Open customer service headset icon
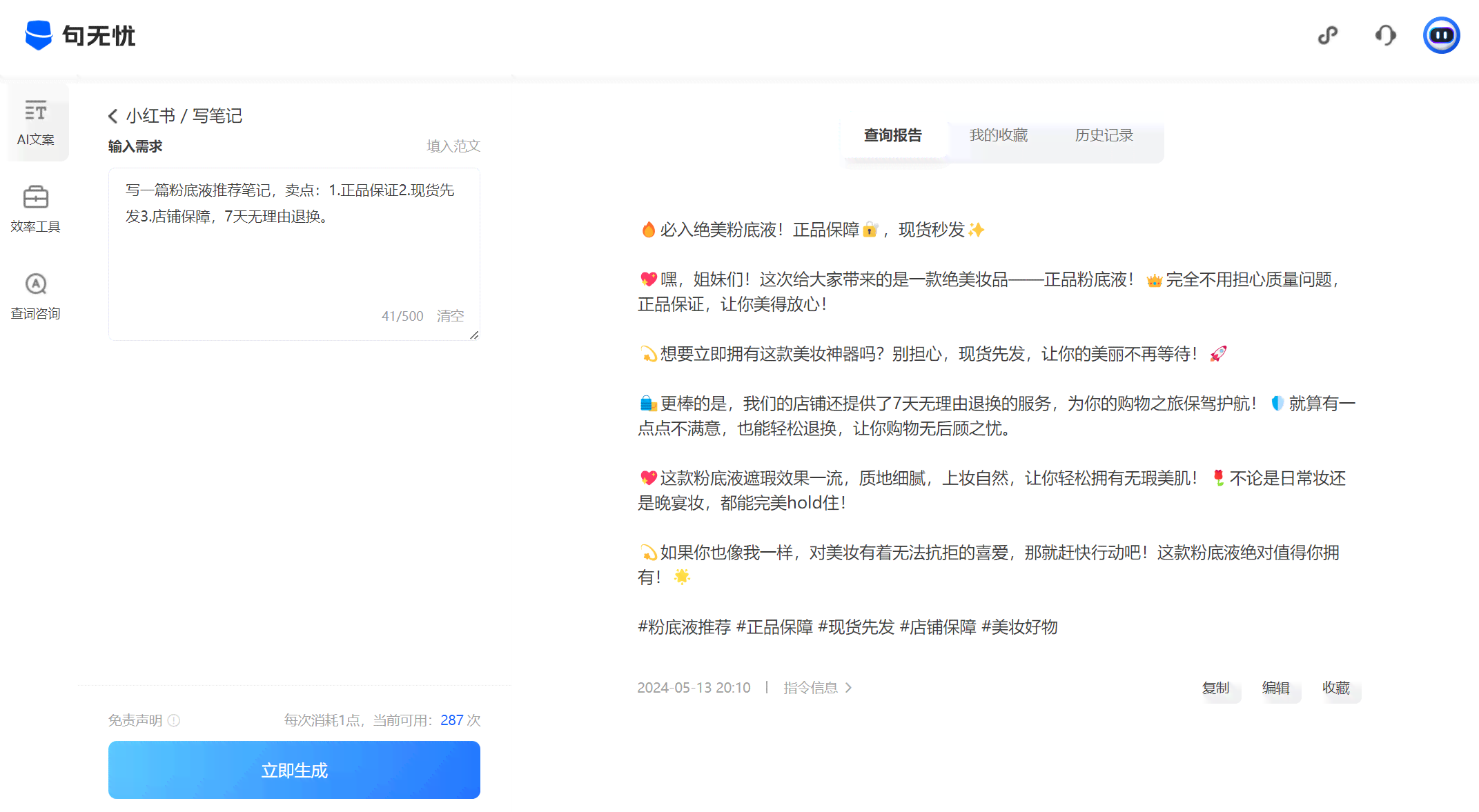Screen dimensions: 1479x812 coord(1385,35)
